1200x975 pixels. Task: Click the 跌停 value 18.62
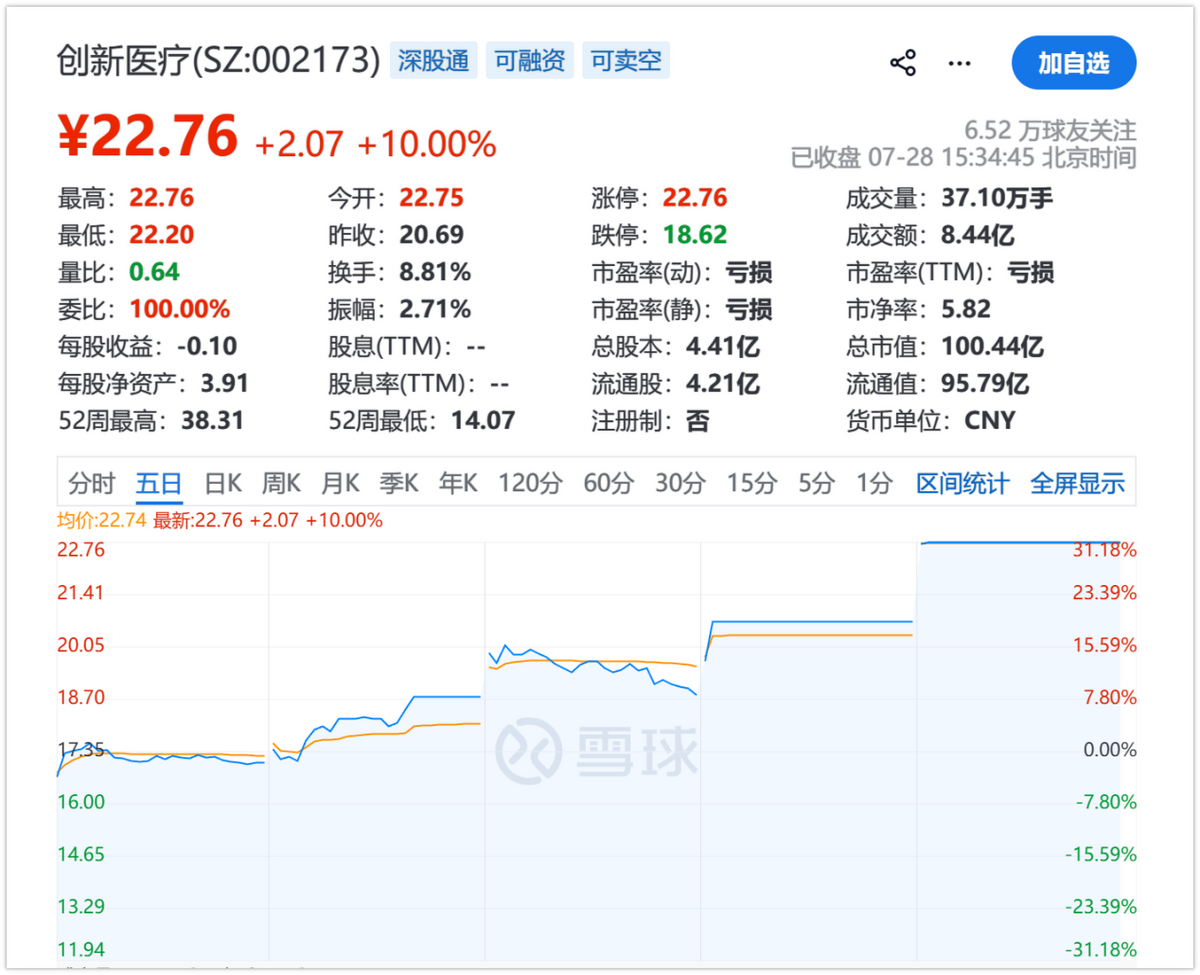click(695, 235)
